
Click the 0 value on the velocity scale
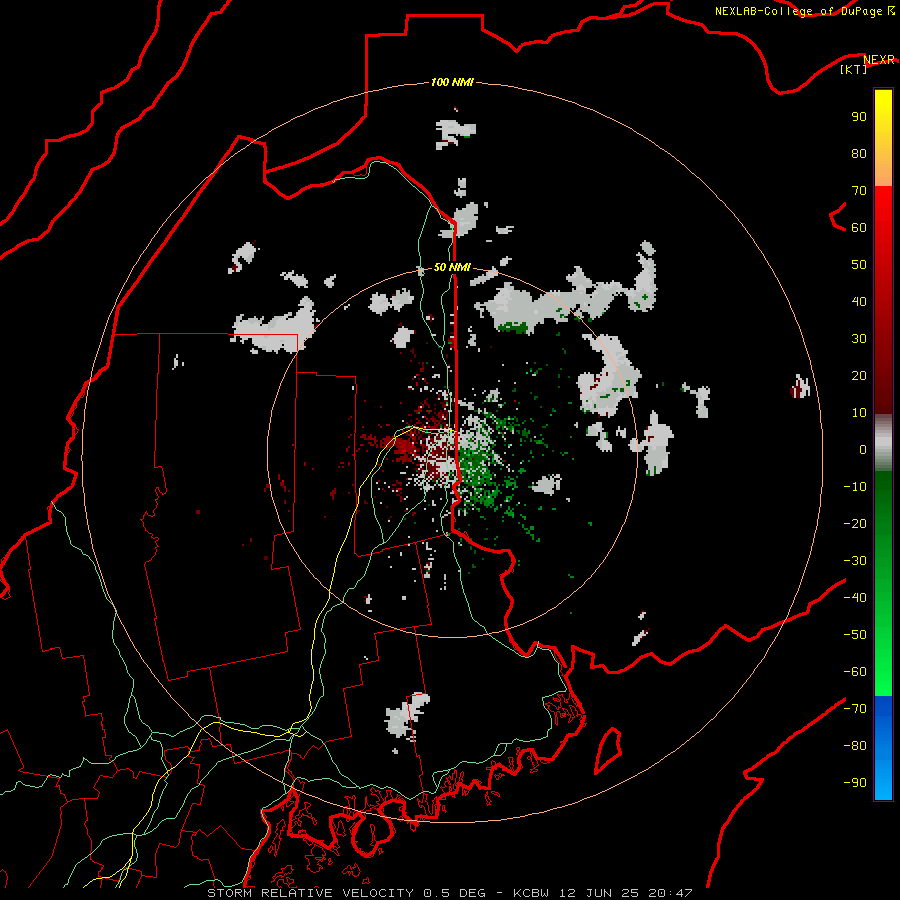pos(863,449)
